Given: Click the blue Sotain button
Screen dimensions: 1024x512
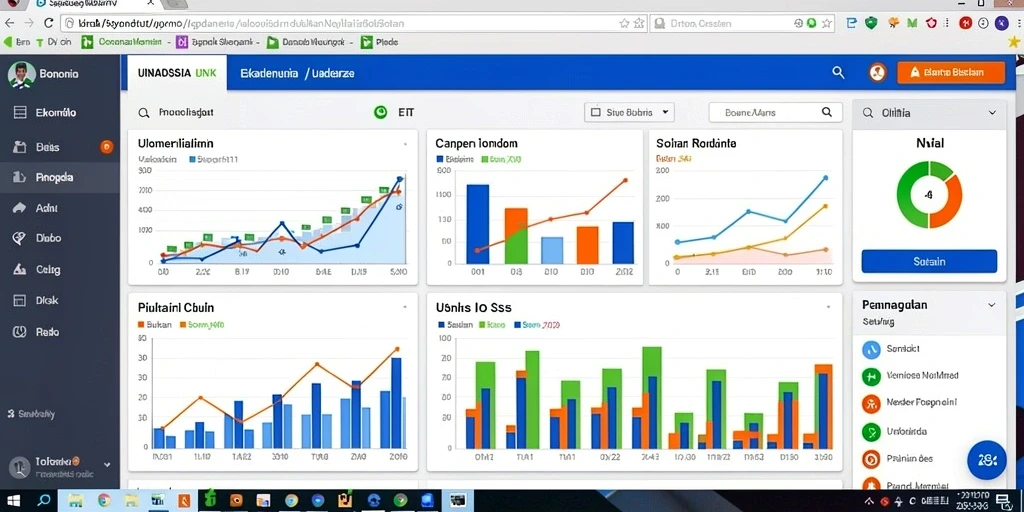Looking at the screenshot, I should pyautogui.click(x=929, y=261).
